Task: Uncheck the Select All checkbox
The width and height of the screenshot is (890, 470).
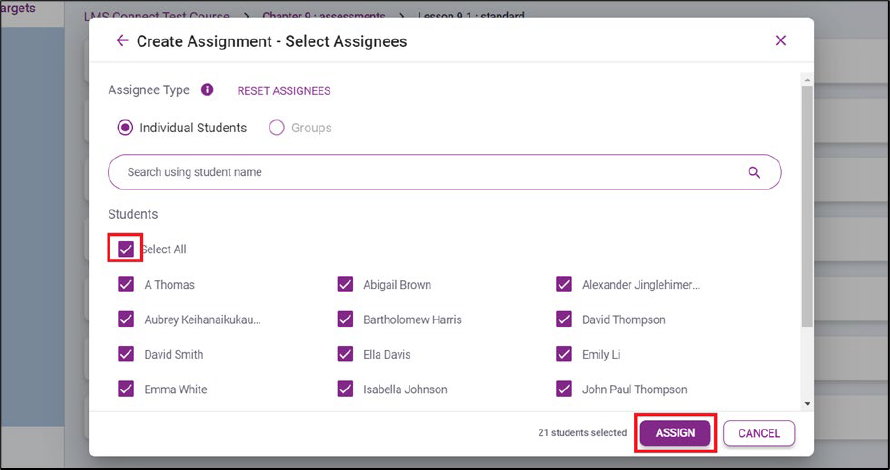Action: (126, 249)
